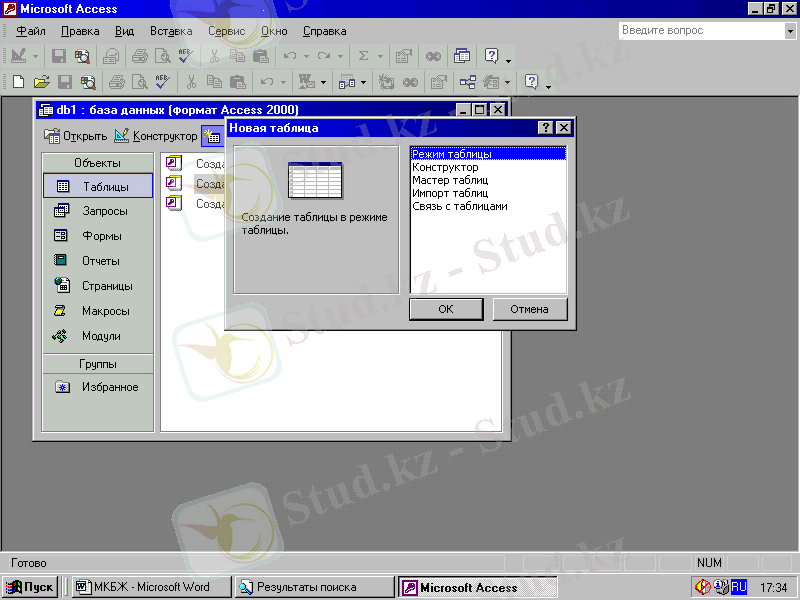Select Импорт таблиц in the list
This screenshot has width=800, height=600.
click(x=450, y=193)
